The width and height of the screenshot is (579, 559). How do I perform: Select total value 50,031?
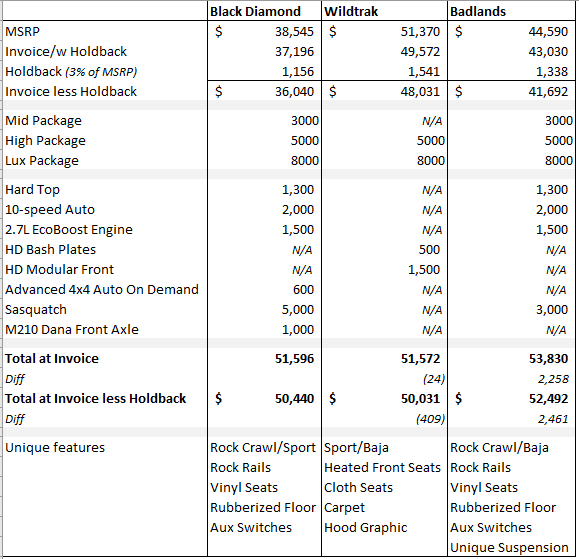(x=420, y=399)
